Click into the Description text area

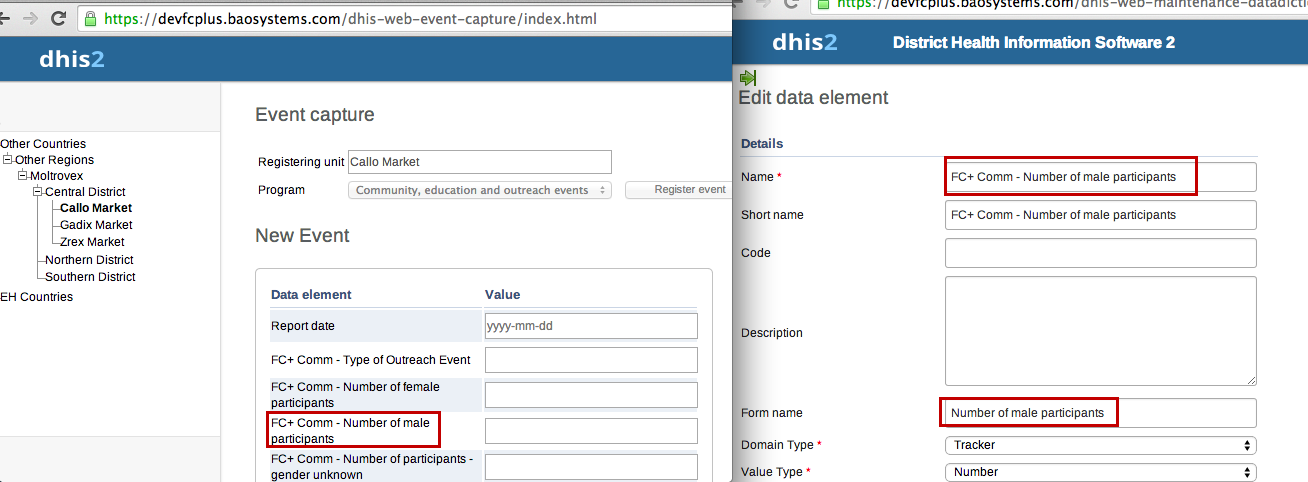pyautogui.click(x=1100, y=331)
